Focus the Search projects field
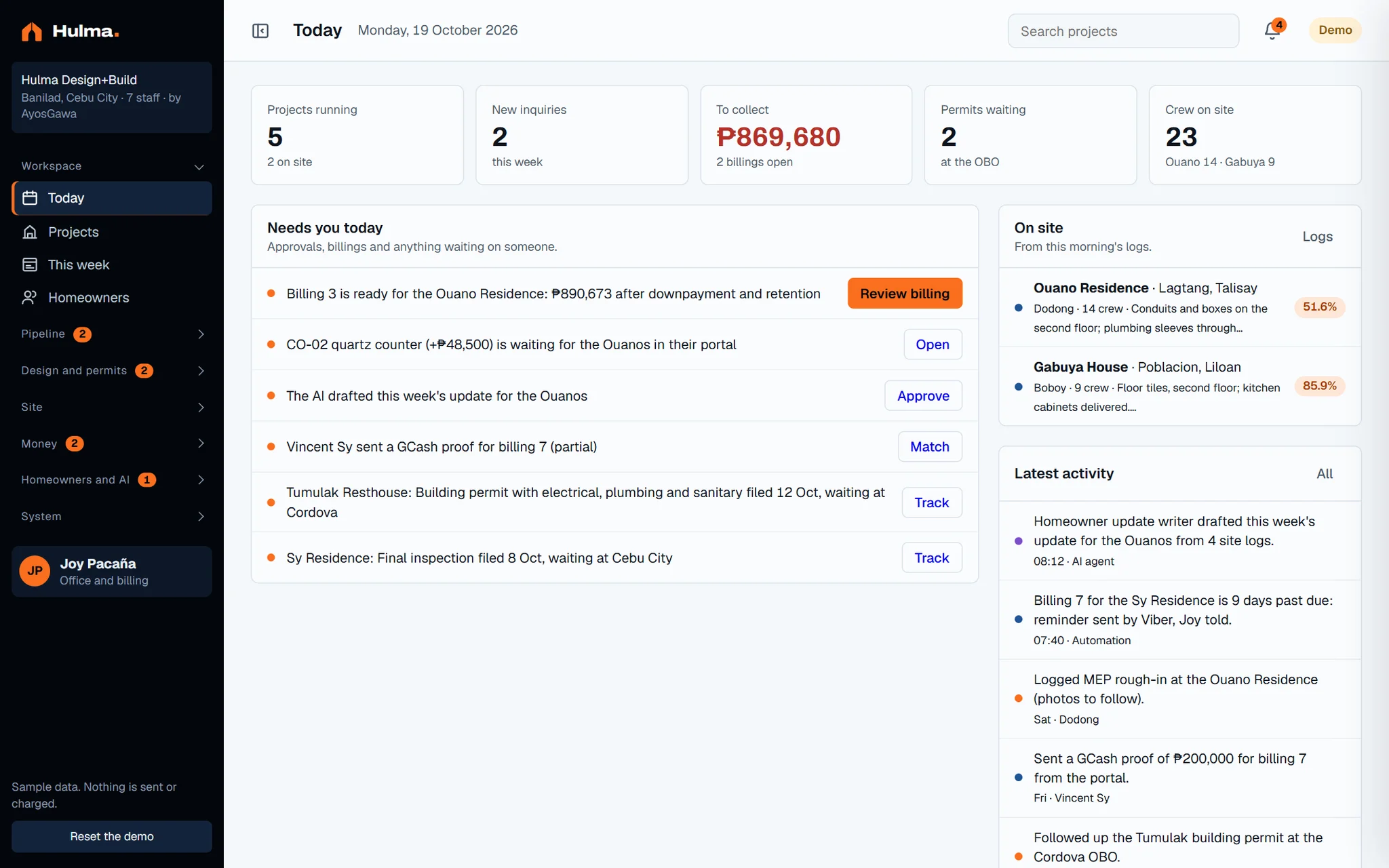The image size is (1389, 868). click(x=1123, y=31)
